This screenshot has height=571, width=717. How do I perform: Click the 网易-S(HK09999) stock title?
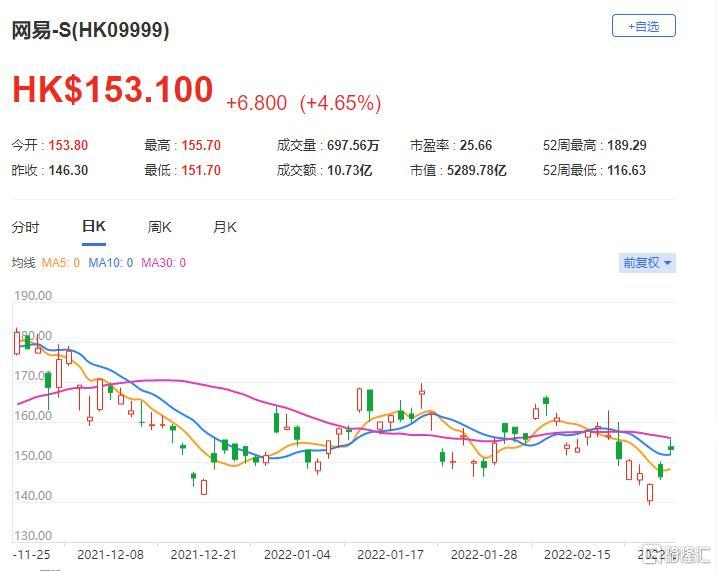coord(90,30)
